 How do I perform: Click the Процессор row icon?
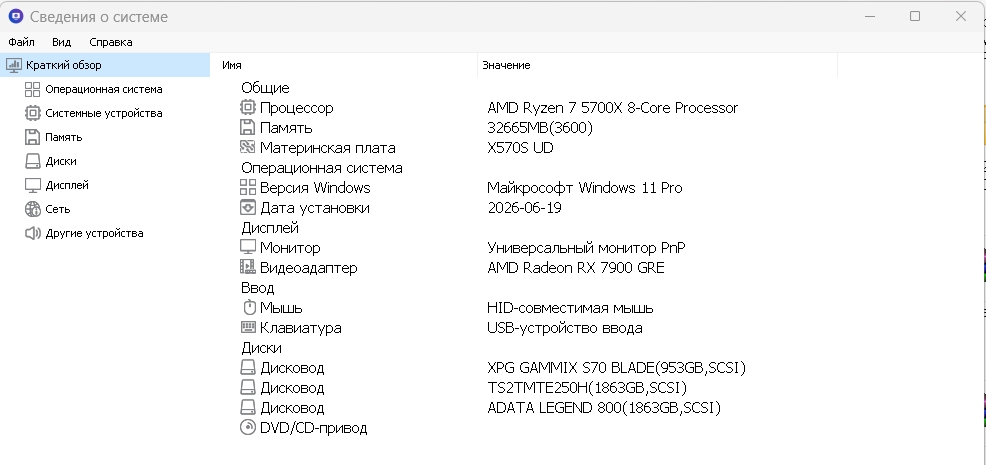[x=248, y=108]
